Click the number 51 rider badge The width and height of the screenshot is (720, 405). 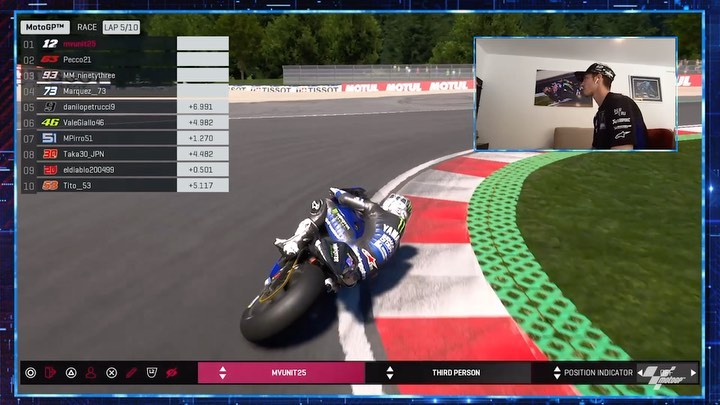[50, 138]
